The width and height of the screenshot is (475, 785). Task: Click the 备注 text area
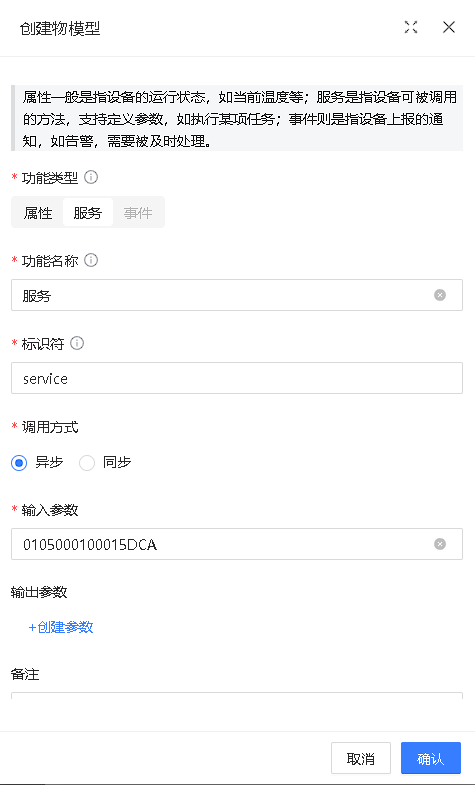point(237,696)
